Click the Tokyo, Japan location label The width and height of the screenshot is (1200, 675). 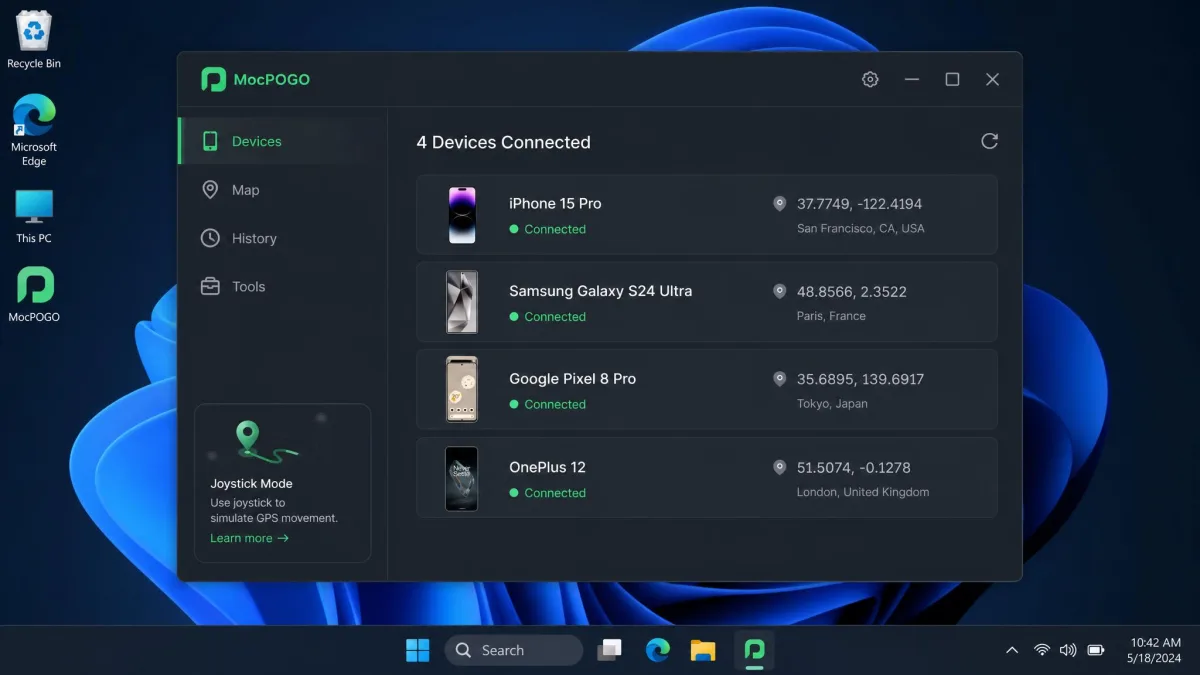coord(832,404)
